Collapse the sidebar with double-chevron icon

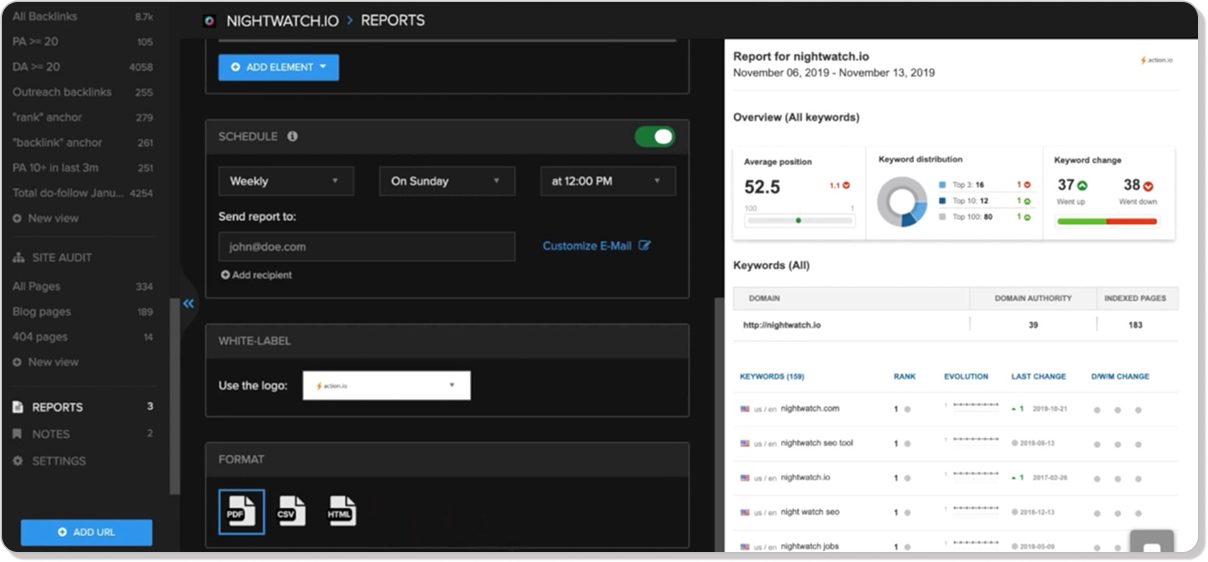pos(188,303)
